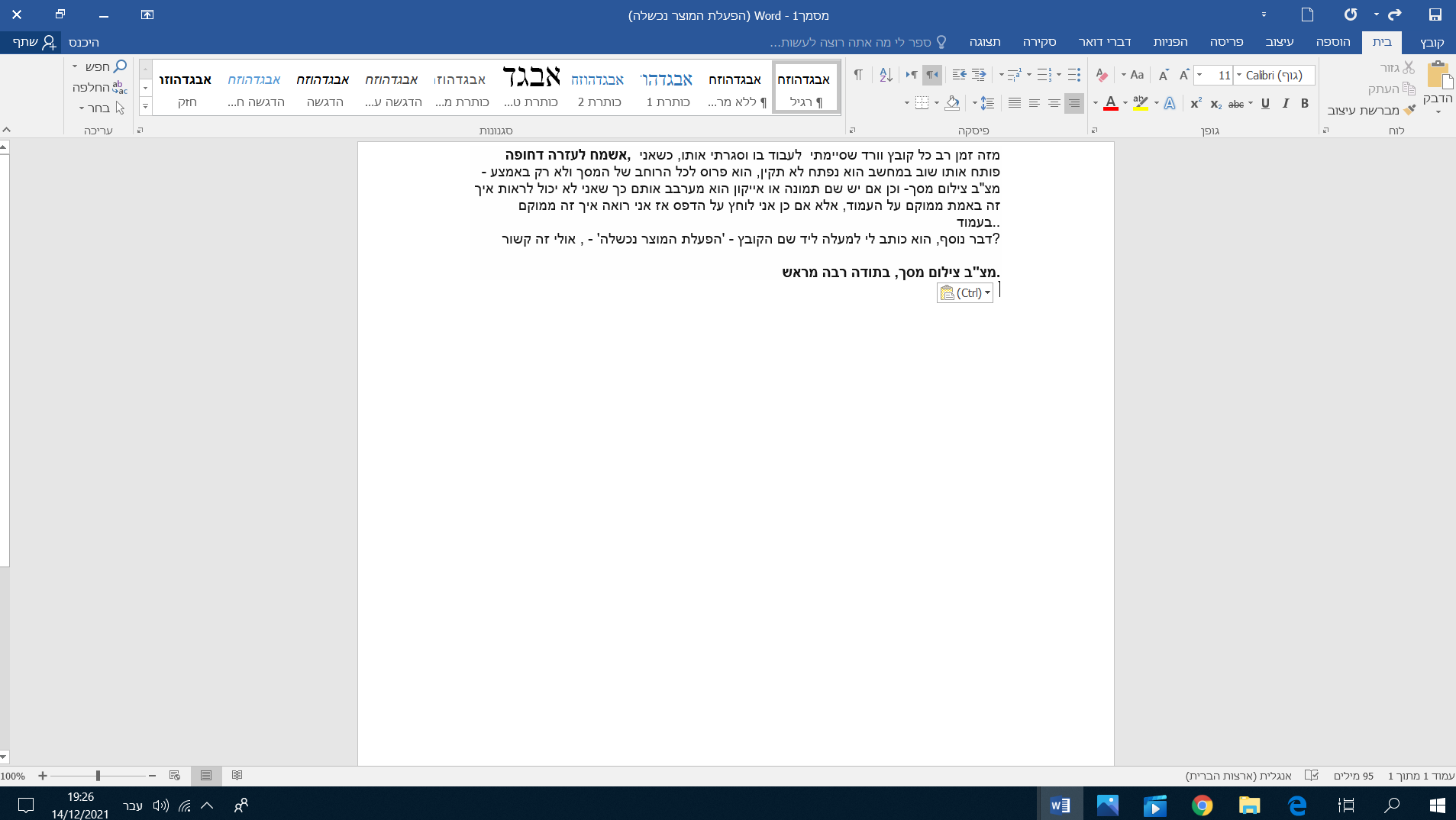
Task: Switch to the Layout (פריסה) tab
Action: 1226,42
